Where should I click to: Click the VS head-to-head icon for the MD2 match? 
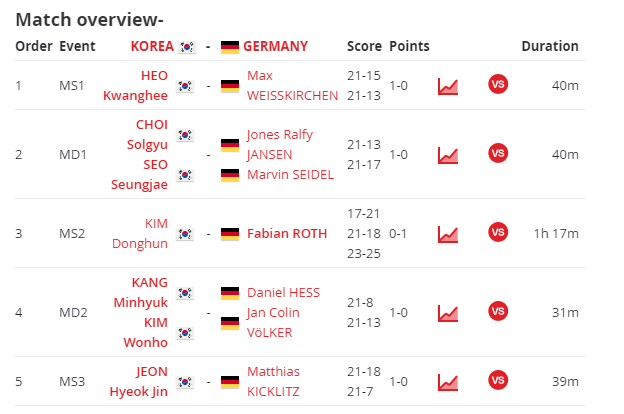point(498,311)
